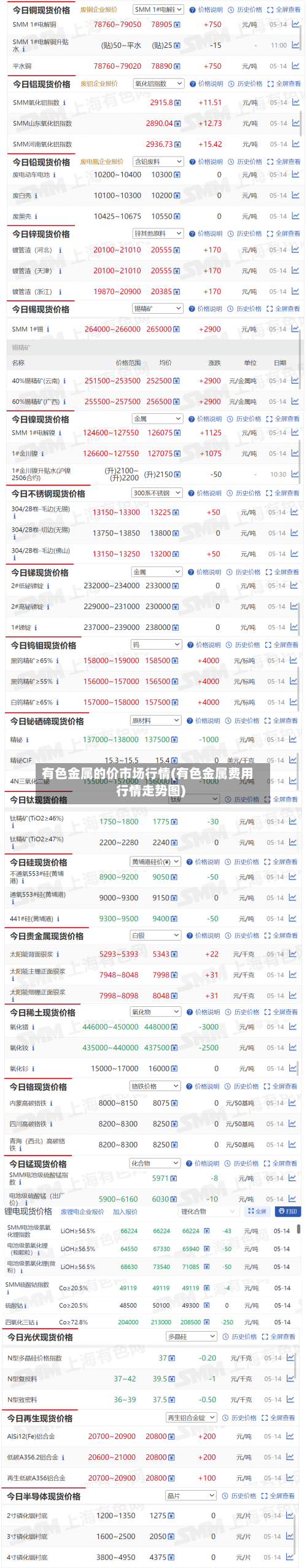The width and height of the screenshot is (307, 1568).
Task: Click save icon beside 20800 AlSi12(Fe)铝合金 average
Action: coord(172,1437)
